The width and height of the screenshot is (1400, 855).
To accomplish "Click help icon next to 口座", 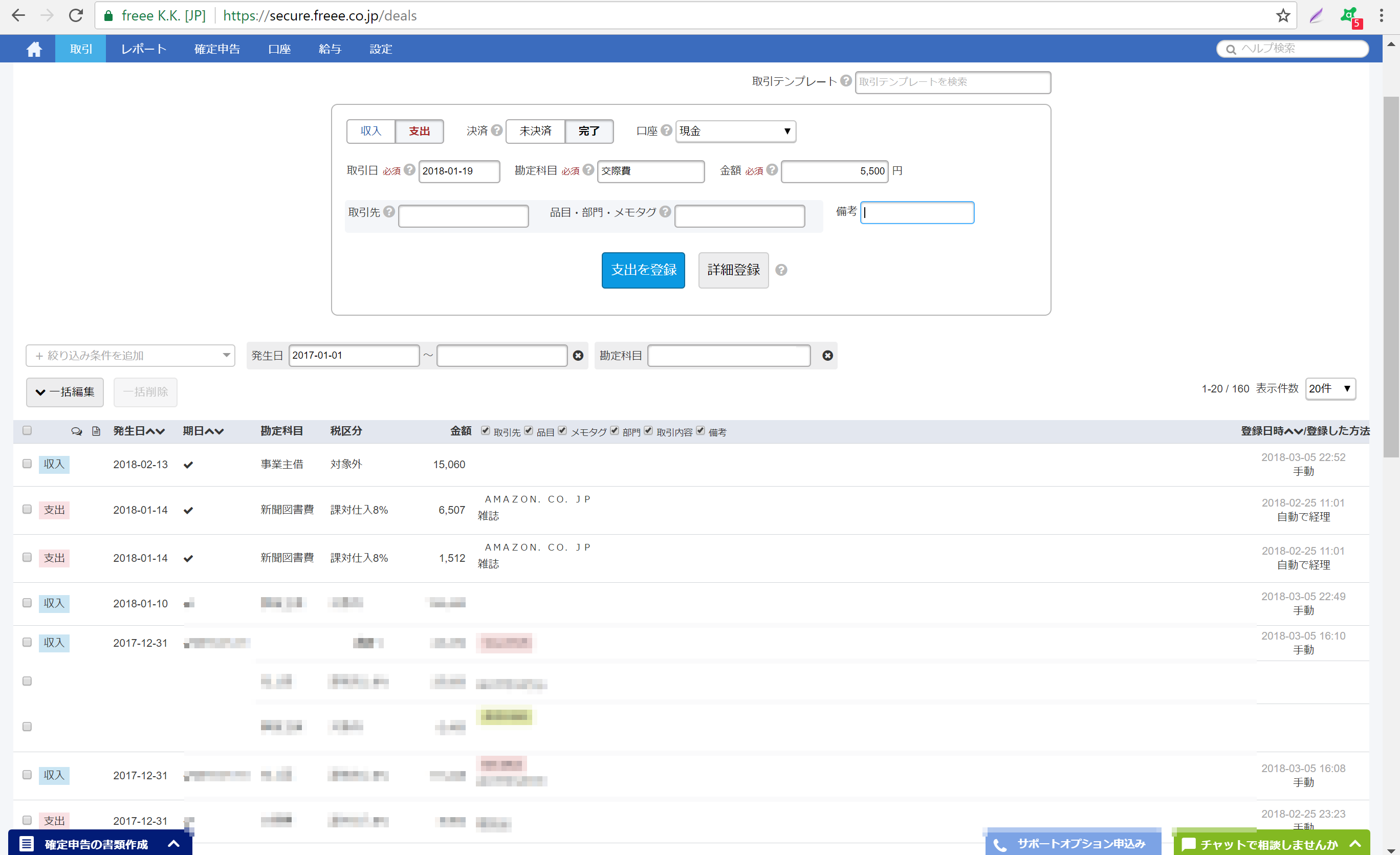I will pyautogui.click(x=666, y=130).
